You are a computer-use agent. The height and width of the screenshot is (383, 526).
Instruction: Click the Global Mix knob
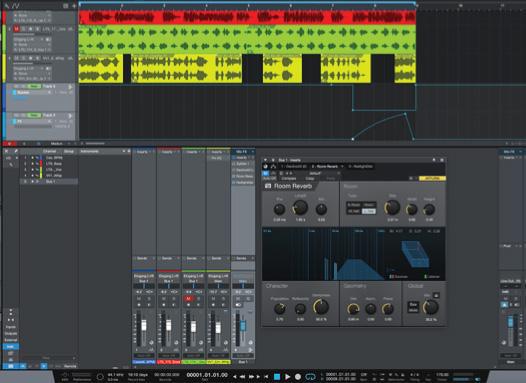coord(430,307)
